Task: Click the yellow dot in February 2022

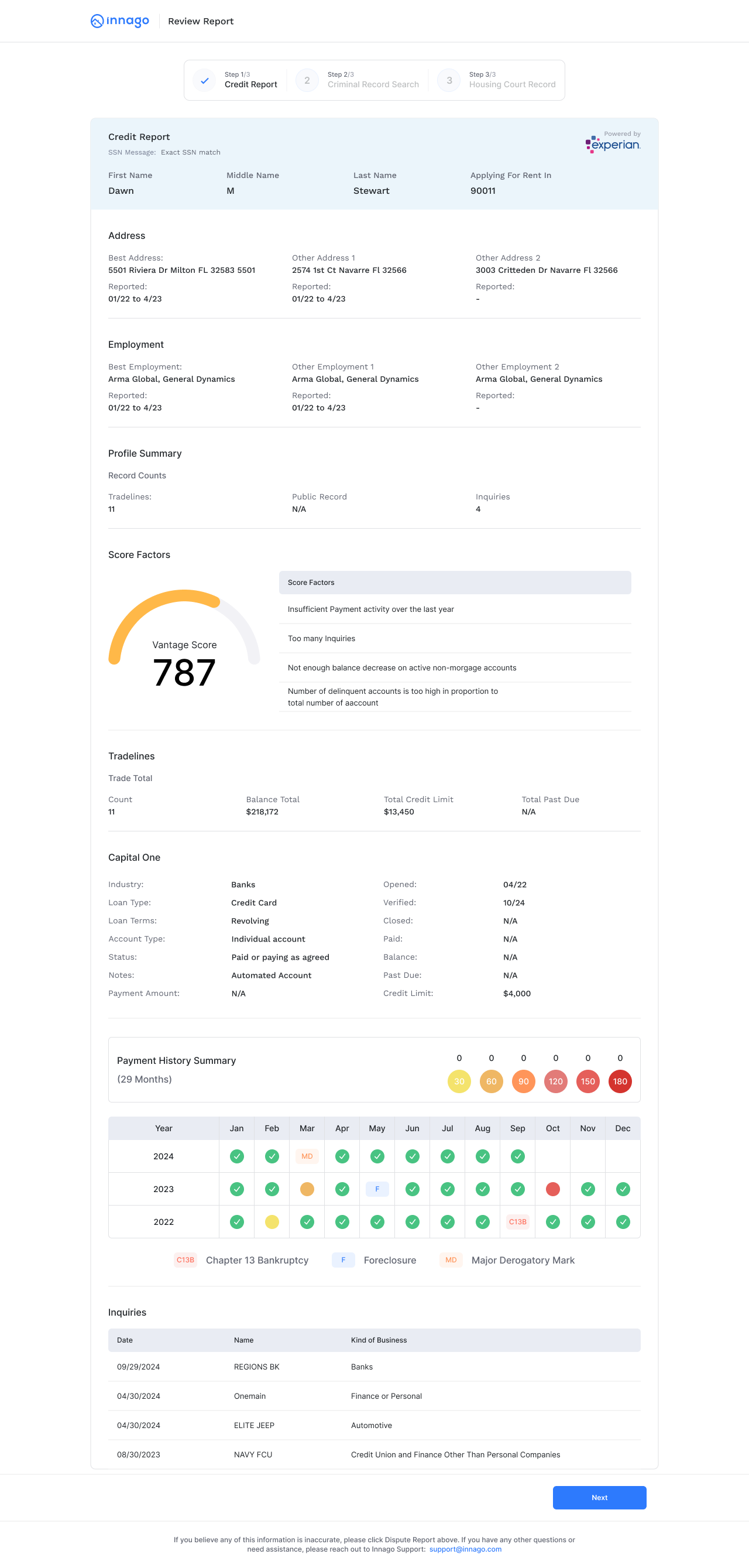Action: pos(272,1221)
